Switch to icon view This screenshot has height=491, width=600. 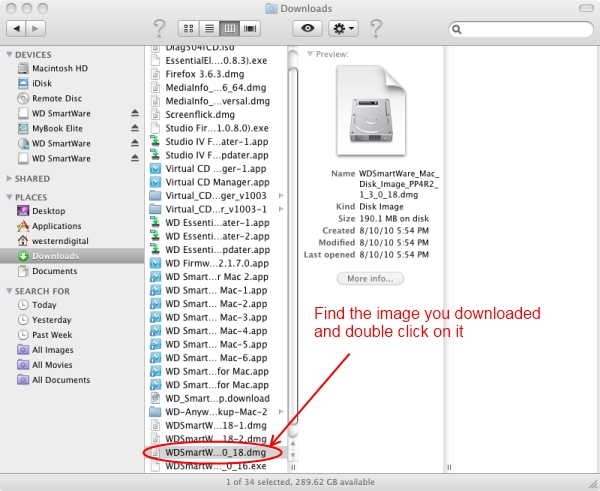click(x=188, y=28)
